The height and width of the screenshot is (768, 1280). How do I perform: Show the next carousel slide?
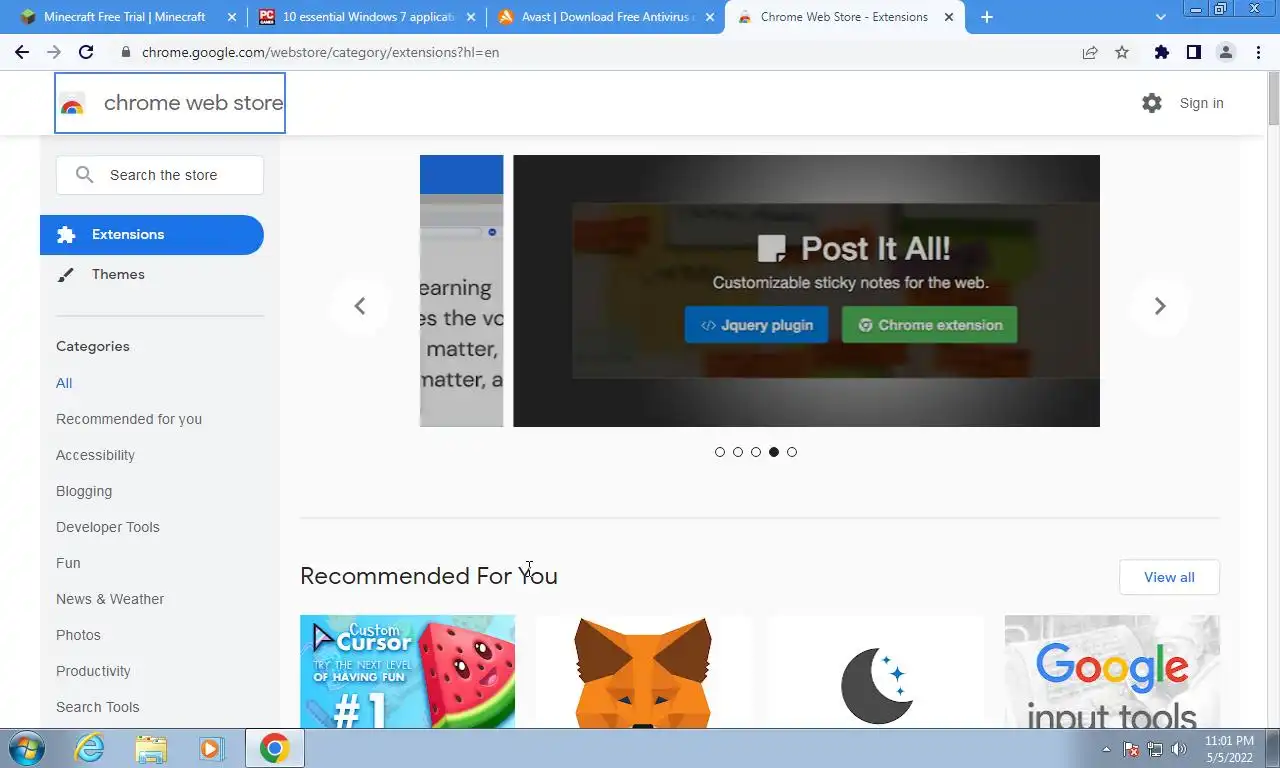pos(1160,306)
